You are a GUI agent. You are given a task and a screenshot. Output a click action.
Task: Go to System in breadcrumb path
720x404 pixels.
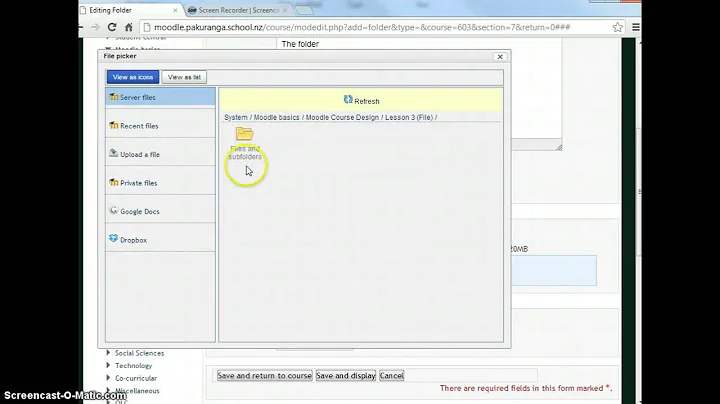(x=236, y=118)
